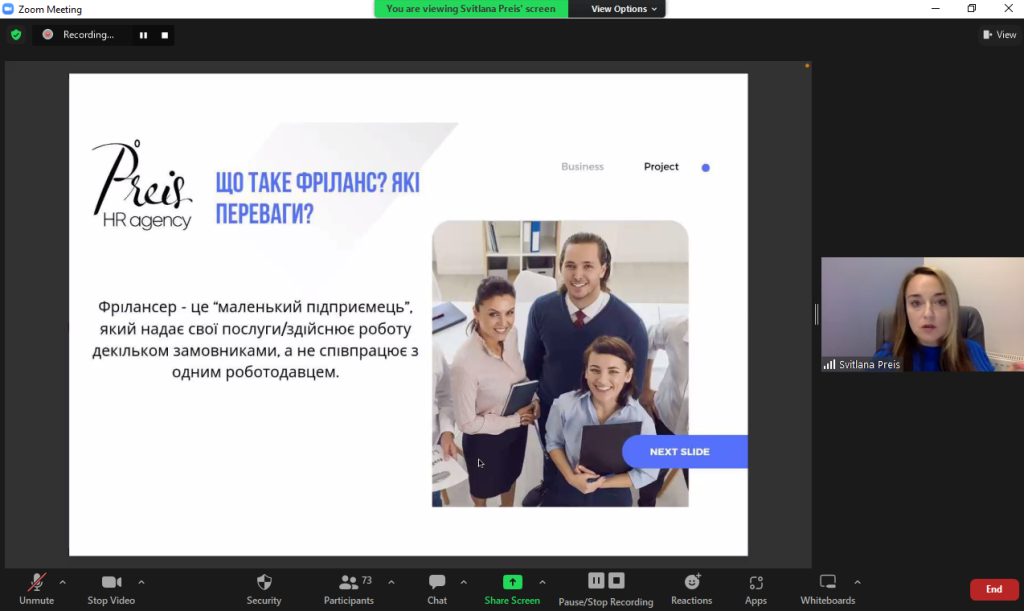The image size is (1024, 611).
Task: Select Svitlana Preis video thumbnail
Action: [x=922, y=315]
